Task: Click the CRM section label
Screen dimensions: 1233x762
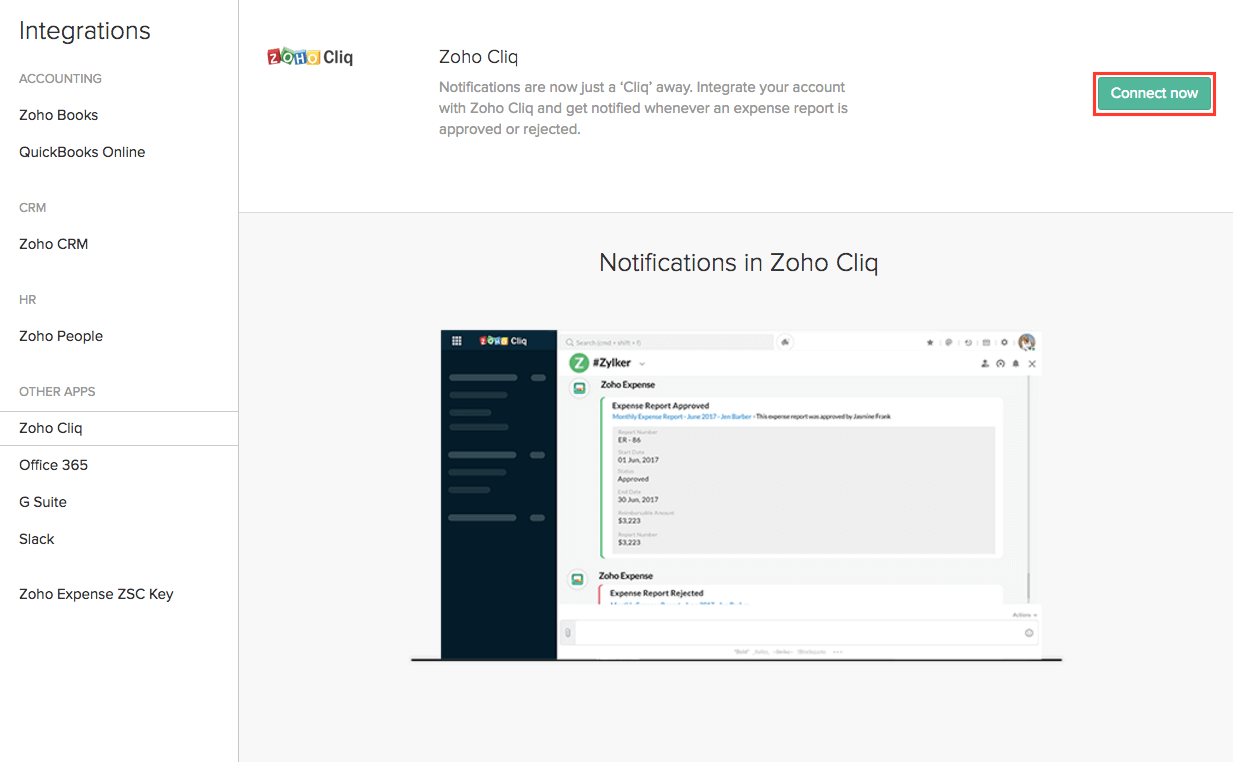Action: (33, 207)
